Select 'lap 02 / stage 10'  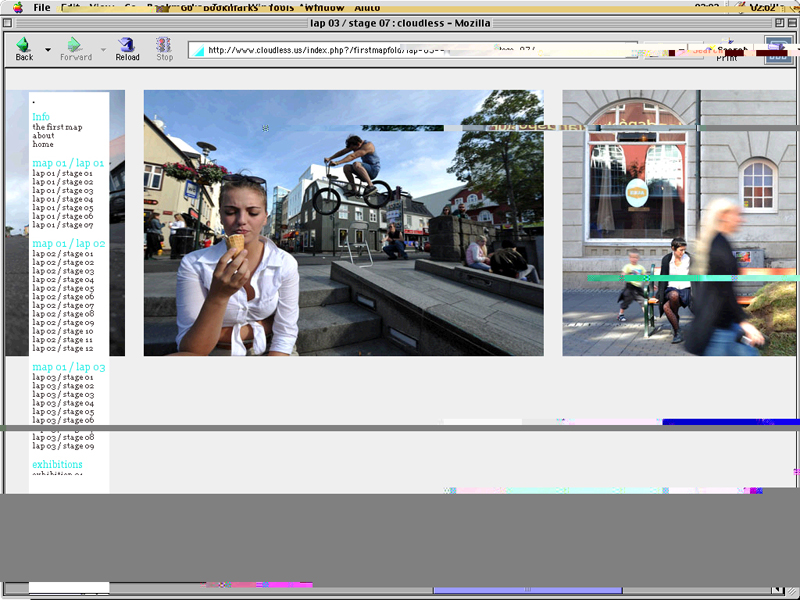pos(63,331)
